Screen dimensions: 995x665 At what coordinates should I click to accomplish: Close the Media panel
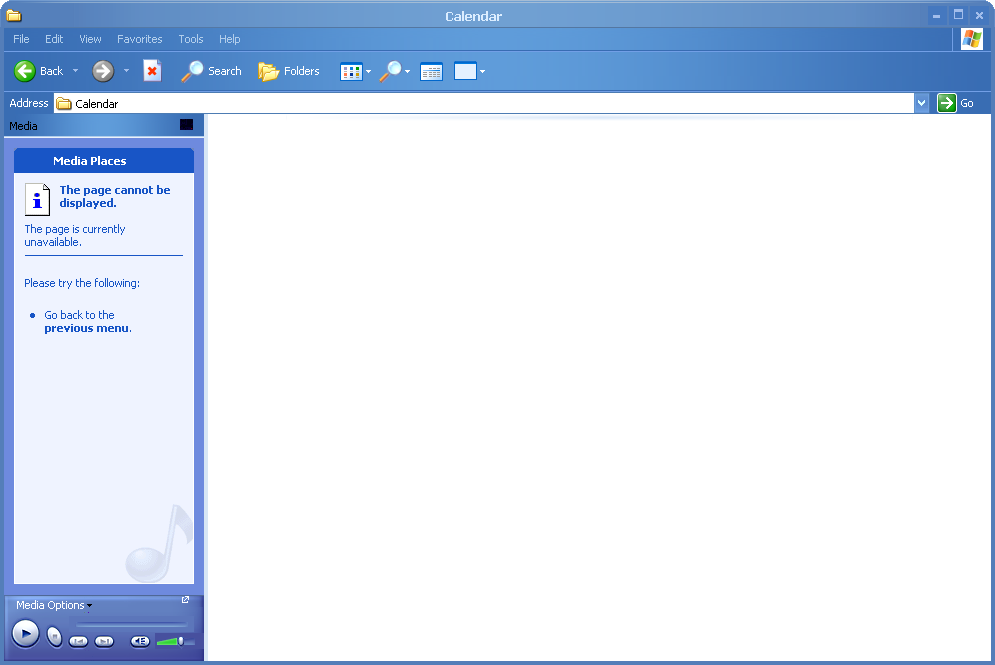pyautogui.click(x=186, y=125)
